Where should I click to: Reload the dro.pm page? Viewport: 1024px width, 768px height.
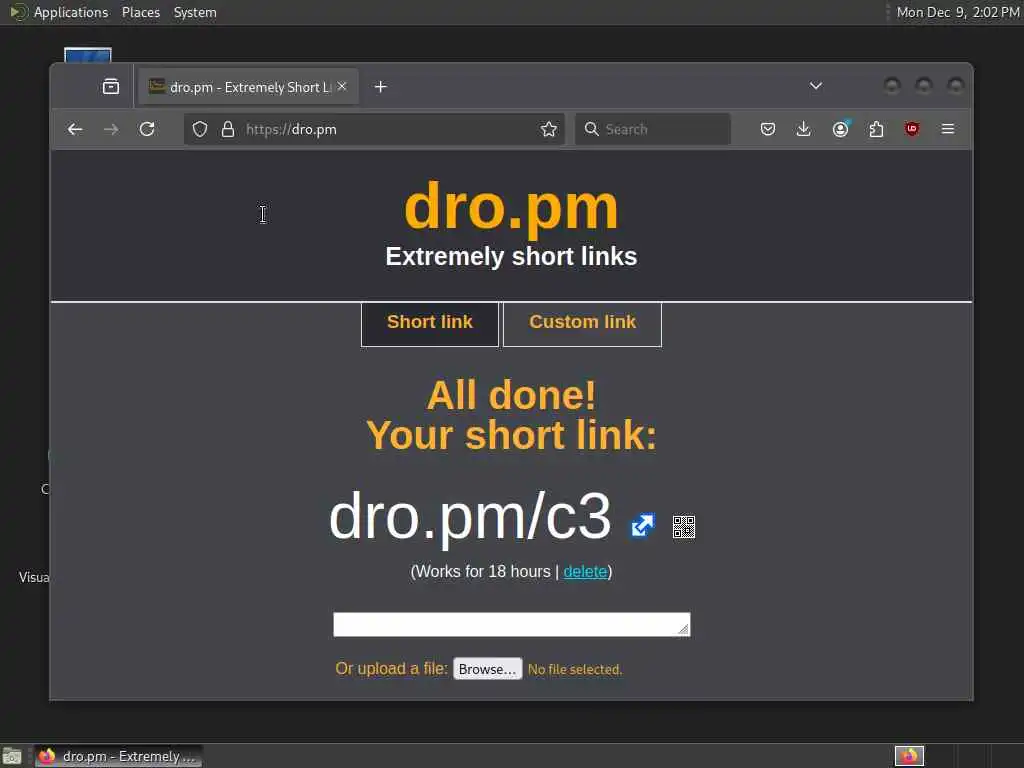click(x=147, y=129)
